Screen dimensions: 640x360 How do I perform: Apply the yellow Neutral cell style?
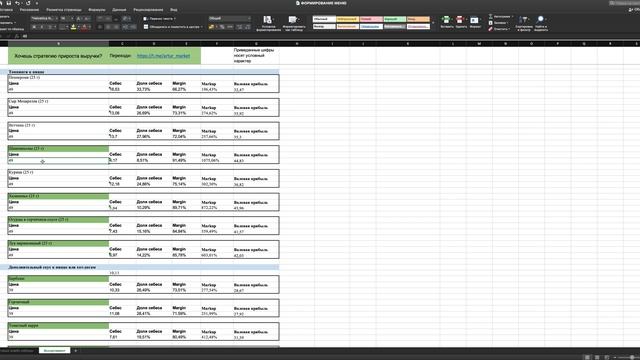pos(348,19)
